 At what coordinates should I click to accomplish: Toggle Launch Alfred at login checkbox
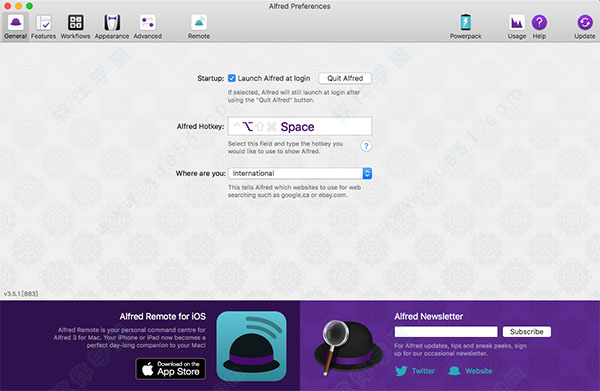[x=232, y=78]
